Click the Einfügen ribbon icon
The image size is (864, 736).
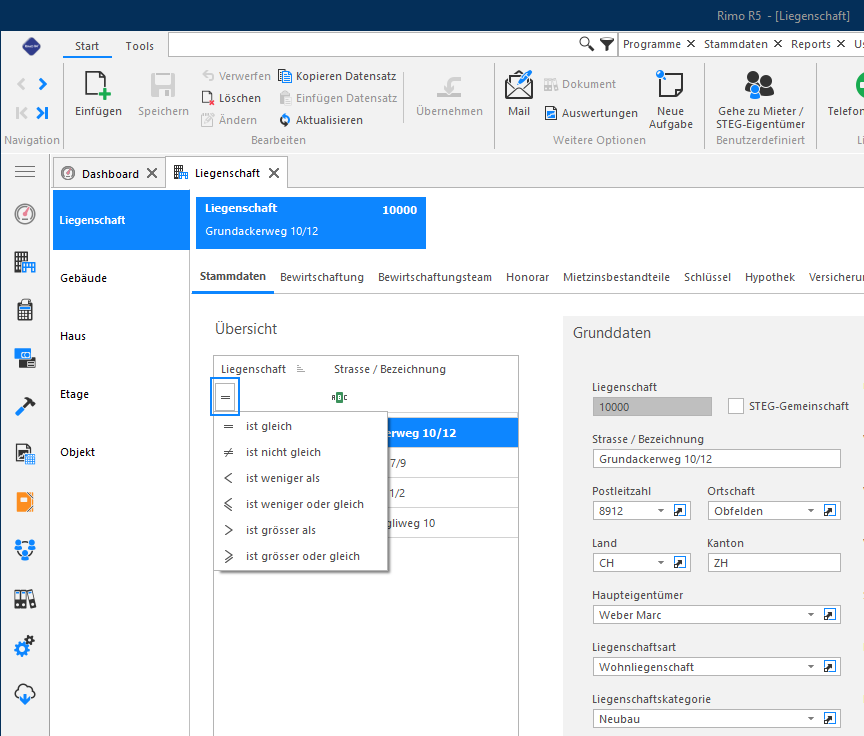[x=98, y=86]
